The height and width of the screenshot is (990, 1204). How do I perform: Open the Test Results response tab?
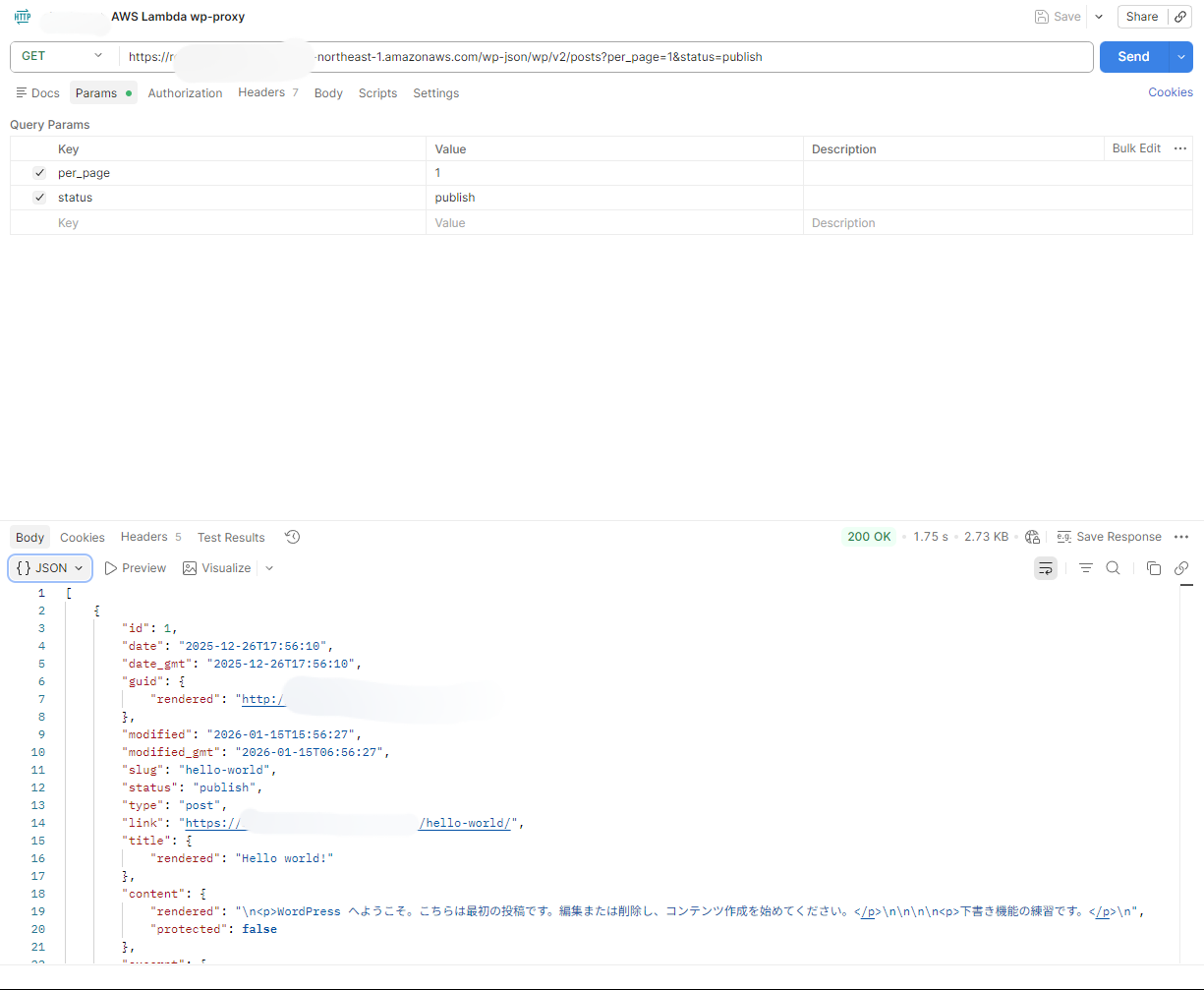(x=231, y=538)
